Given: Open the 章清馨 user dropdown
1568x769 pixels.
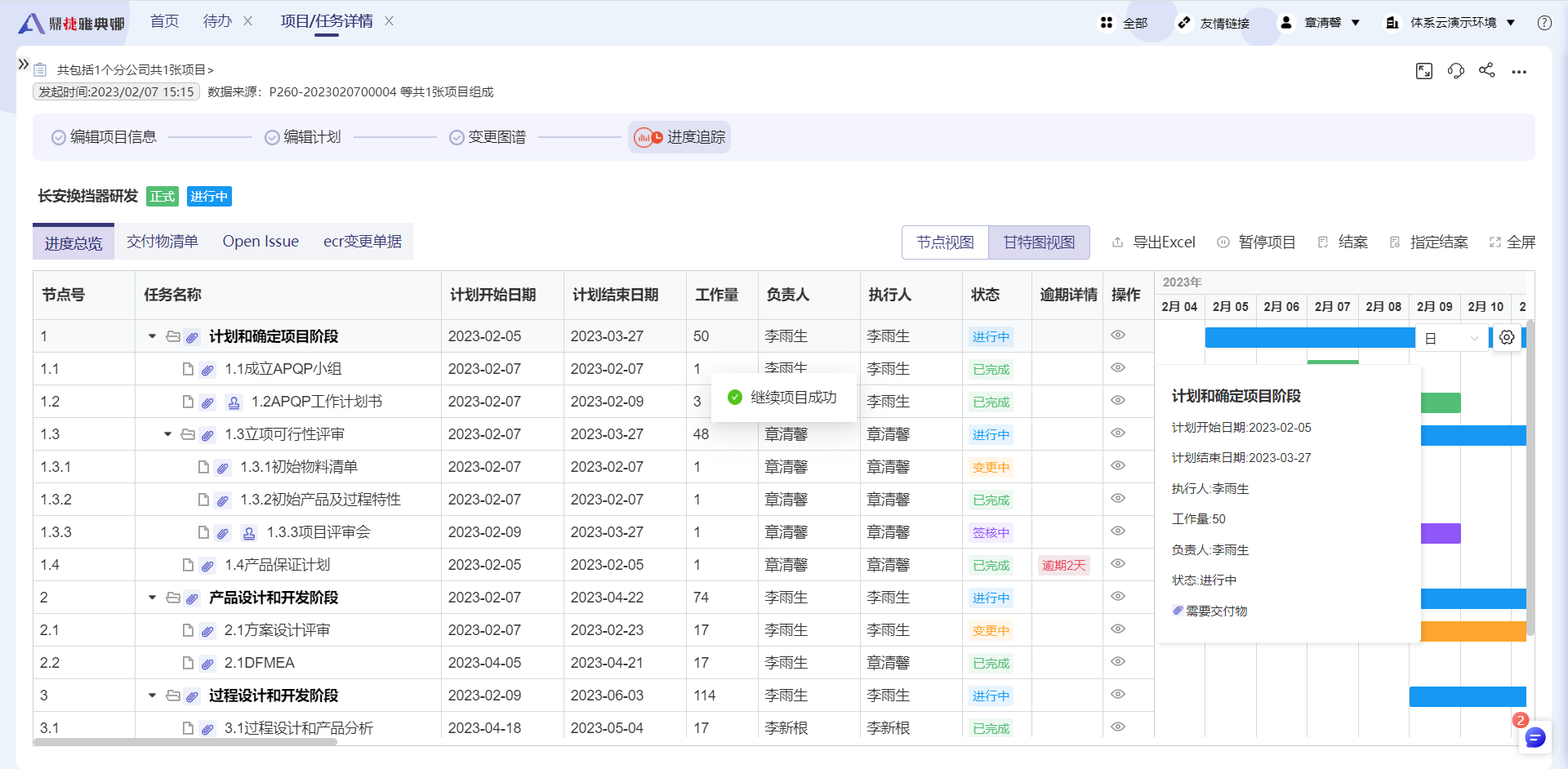Looking at the screenshot, I should [1321, 23].
